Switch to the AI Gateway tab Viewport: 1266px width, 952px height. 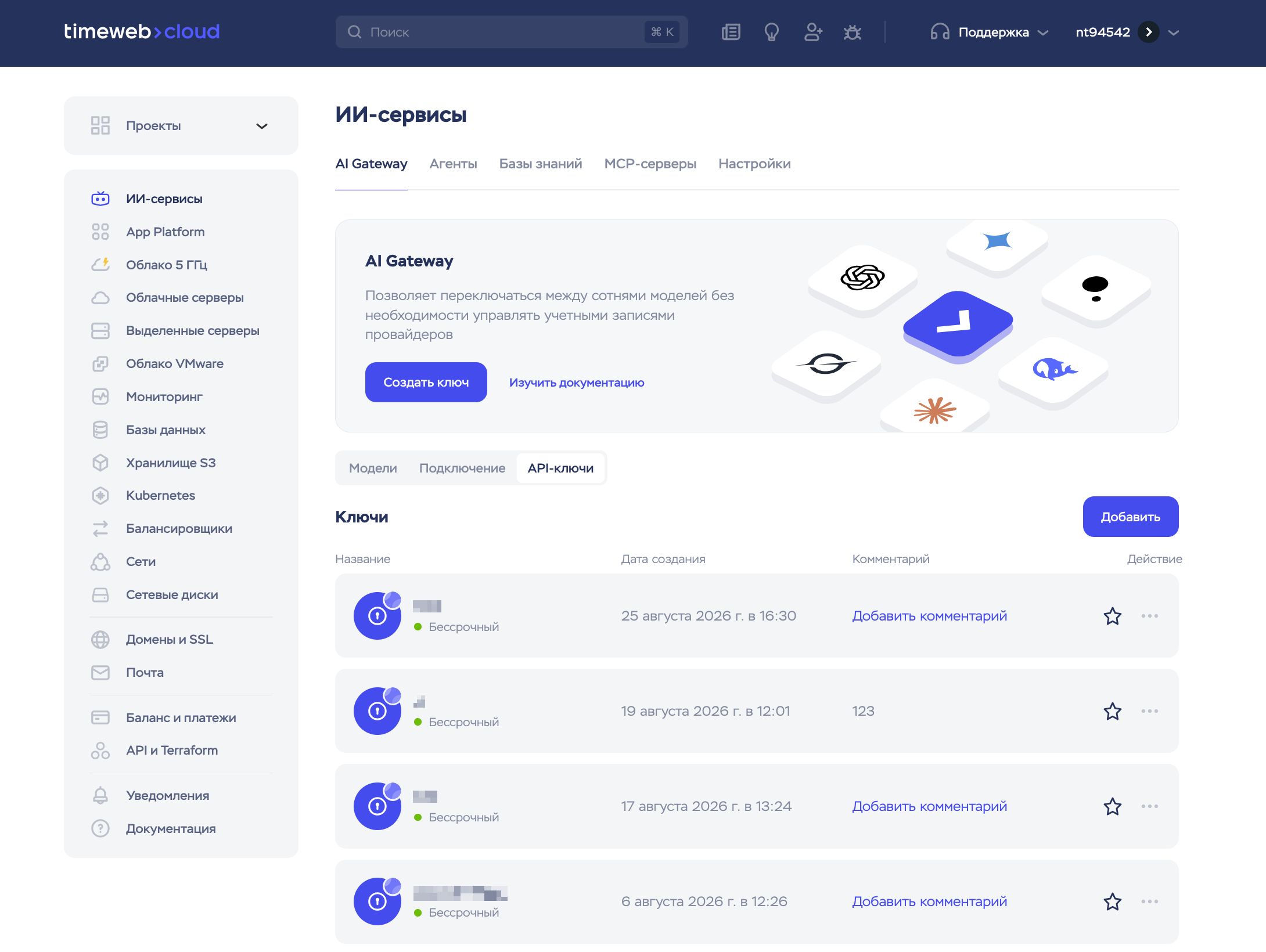point(371,164)
